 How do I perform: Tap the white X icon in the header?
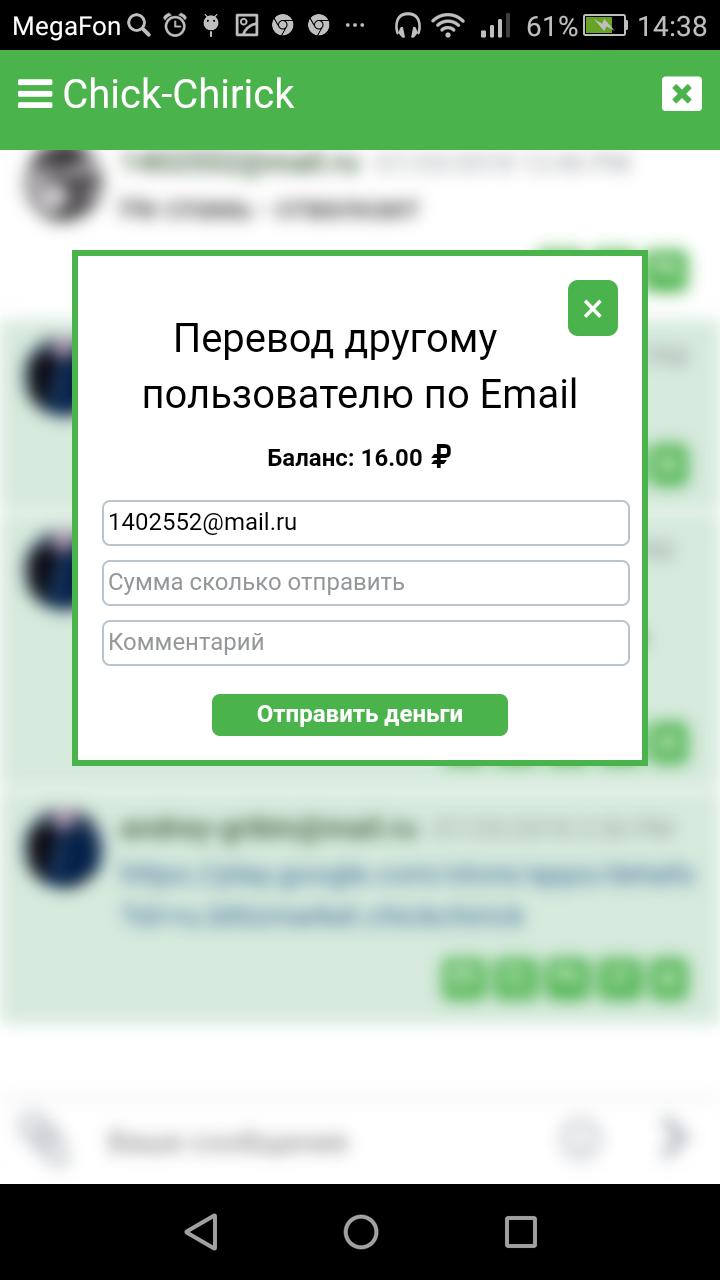click(x=682, y=94)
